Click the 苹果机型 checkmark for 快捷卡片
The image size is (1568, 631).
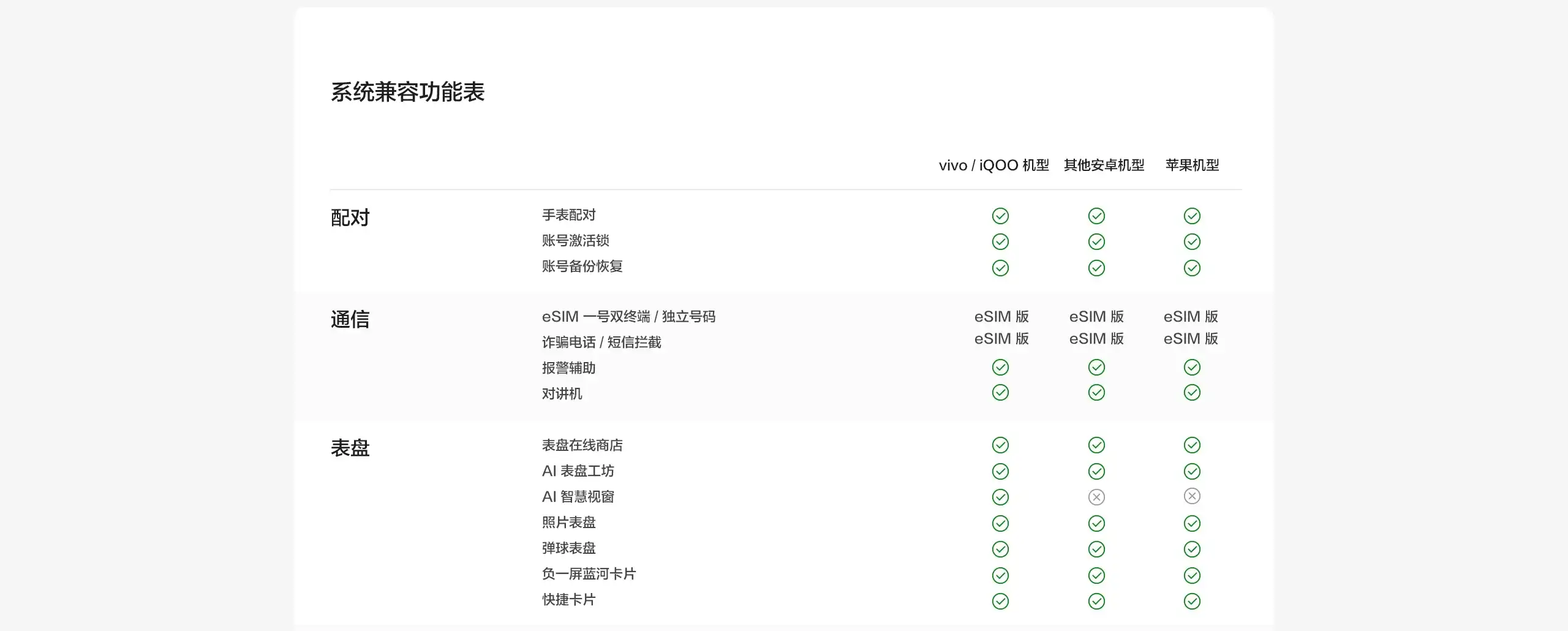[1192, 601]
